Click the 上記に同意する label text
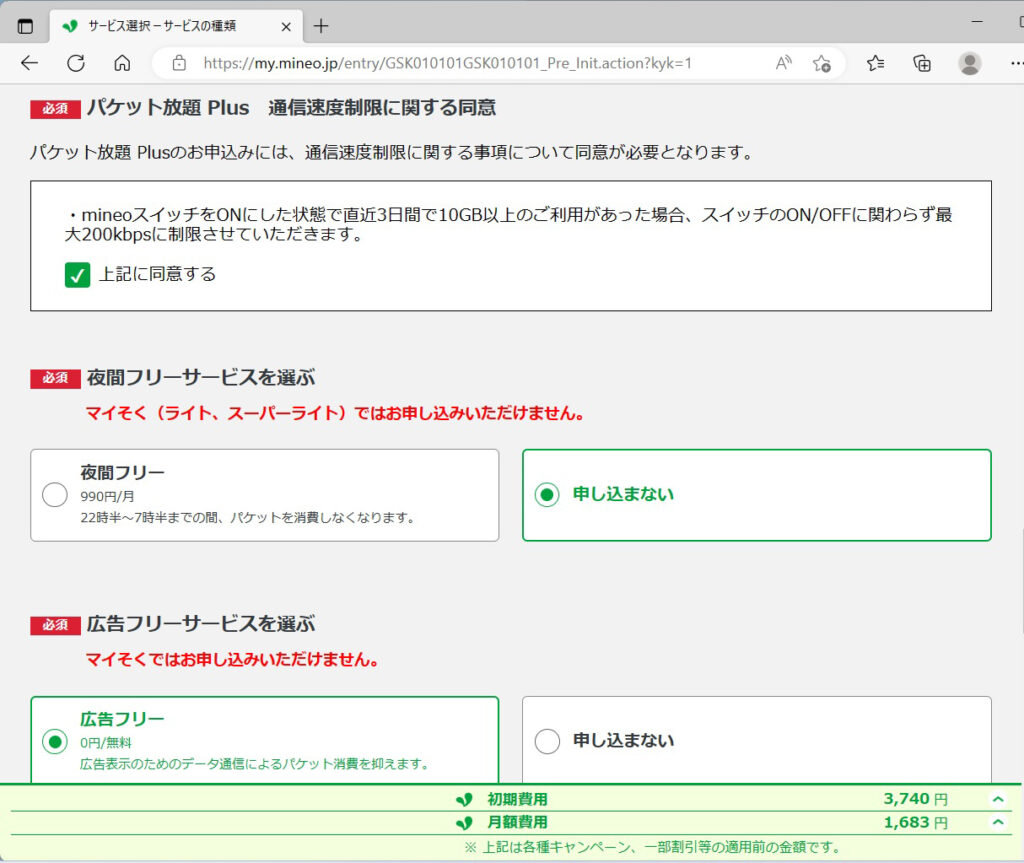 157,274
